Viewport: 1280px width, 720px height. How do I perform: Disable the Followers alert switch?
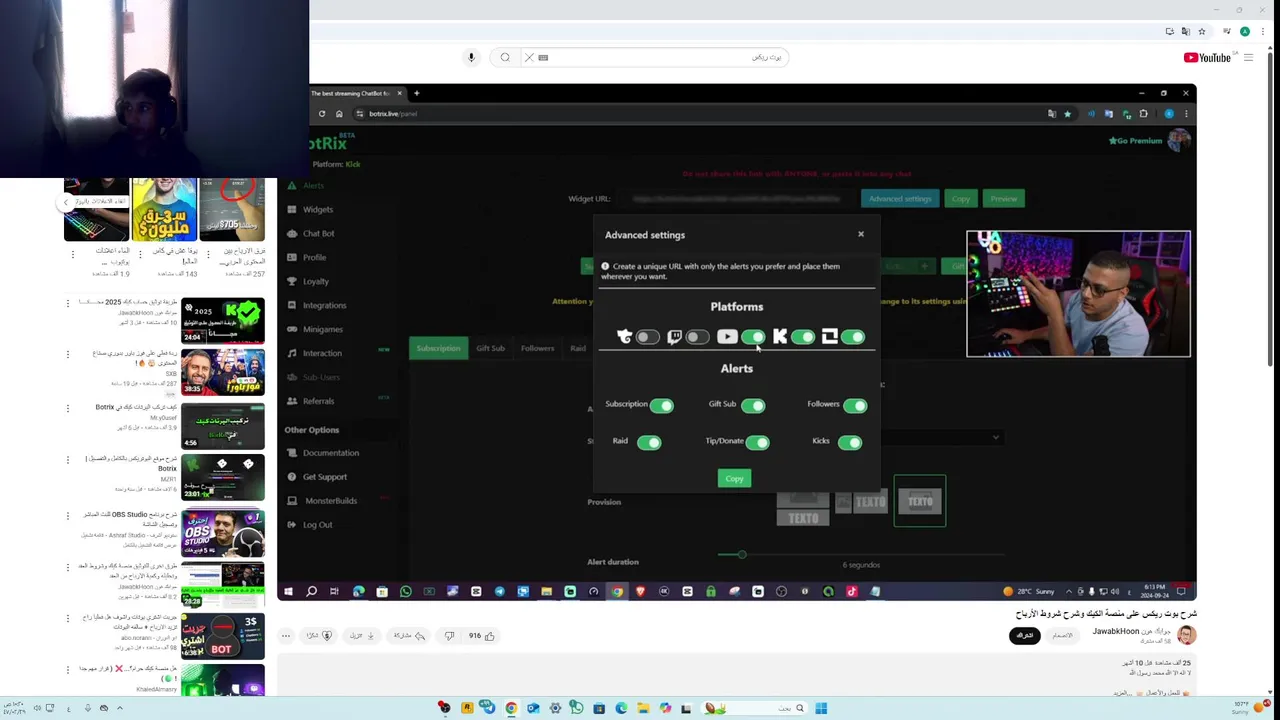(855, 405)
